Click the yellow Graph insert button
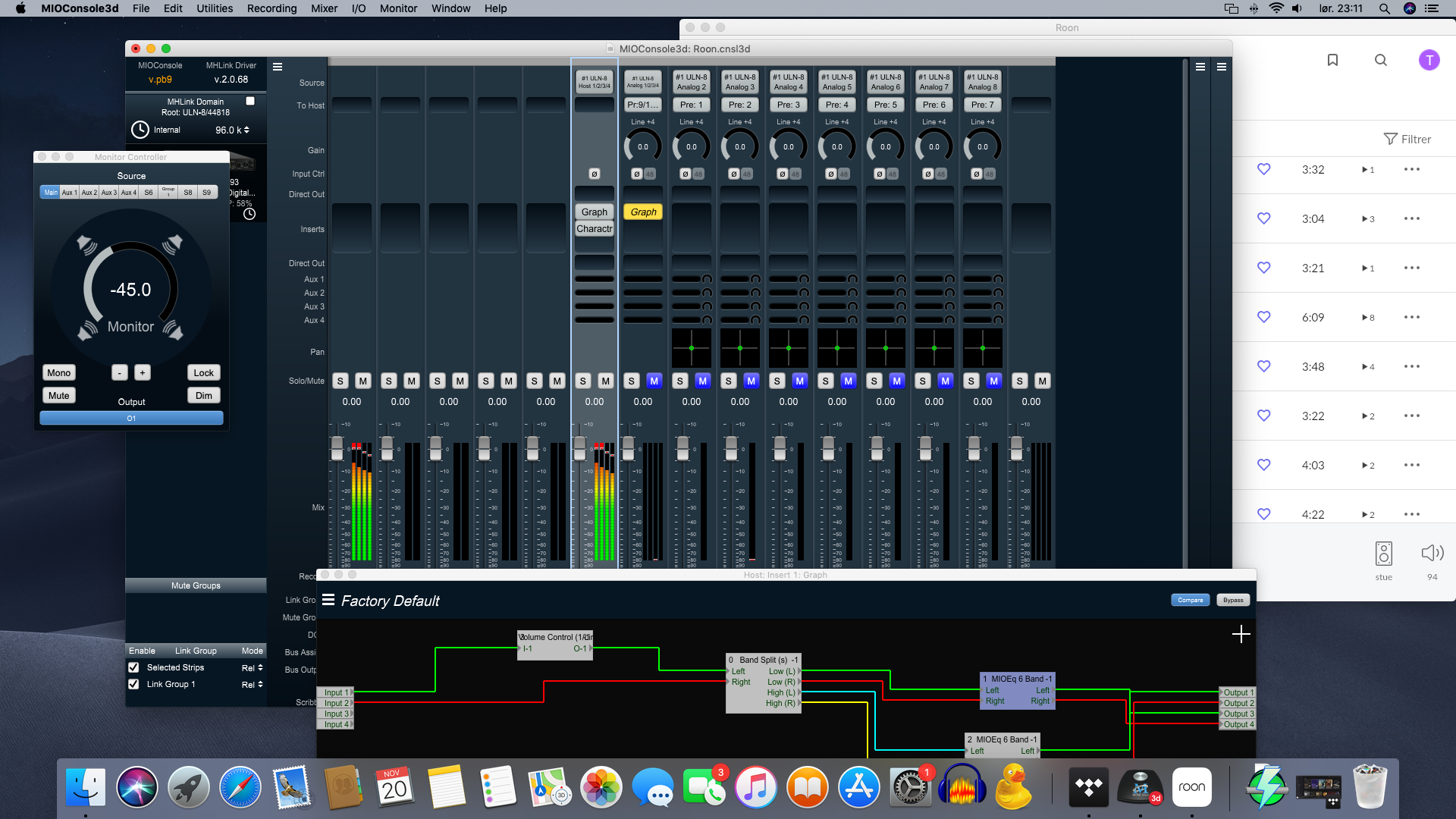 (x=643, y=212)
